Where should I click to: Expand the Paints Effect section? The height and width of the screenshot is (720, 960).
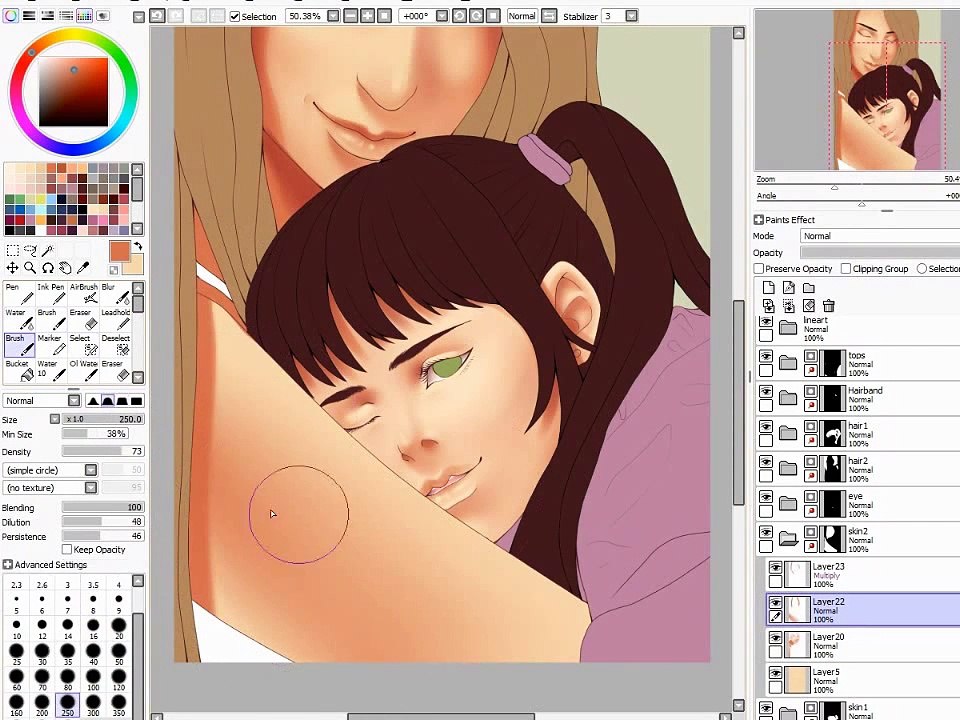[758, 219]
